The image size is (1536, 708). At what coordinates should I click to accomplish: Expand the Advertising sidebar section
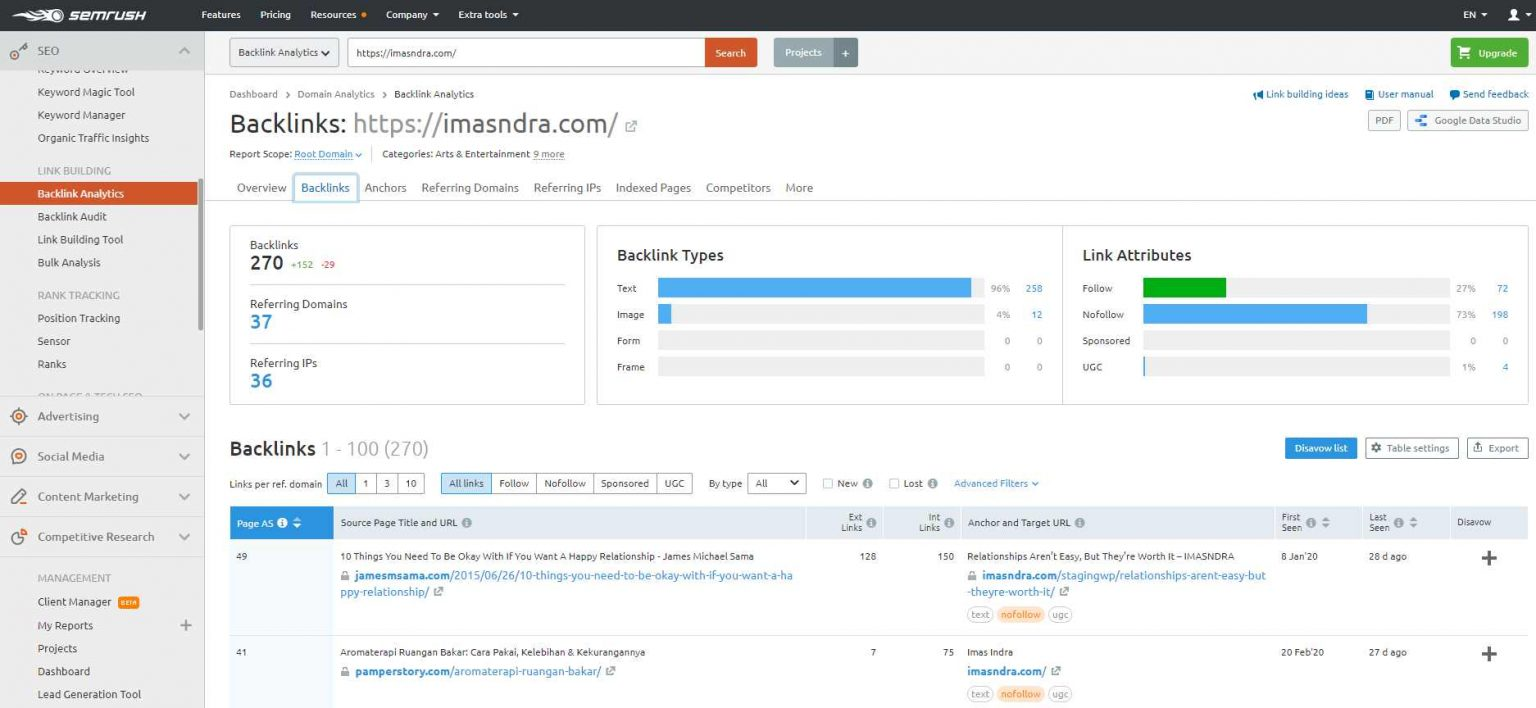(184, 416)
